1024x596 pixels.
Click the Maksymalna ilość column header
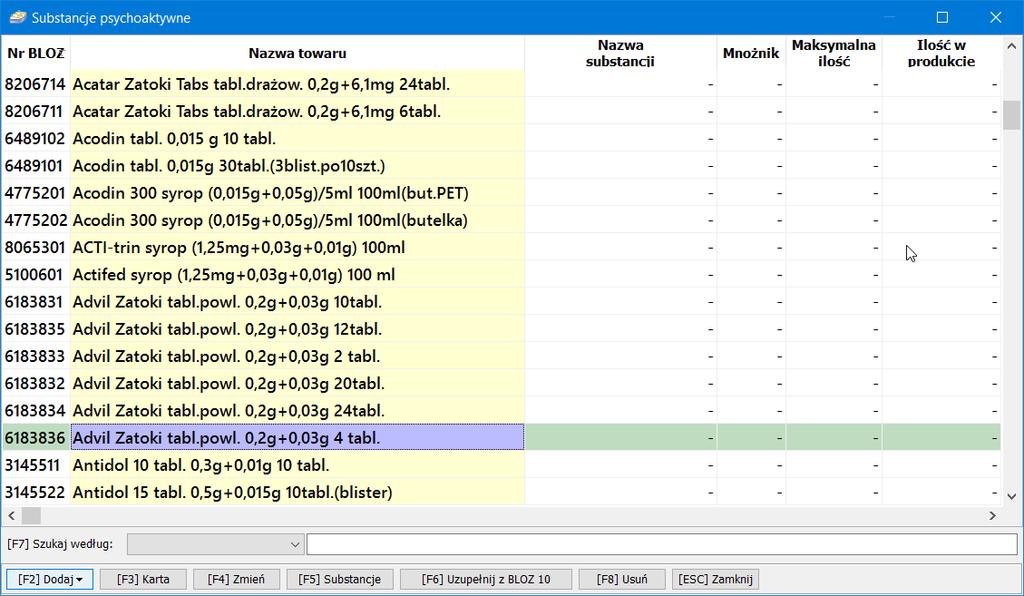click(x=834, y=54)
